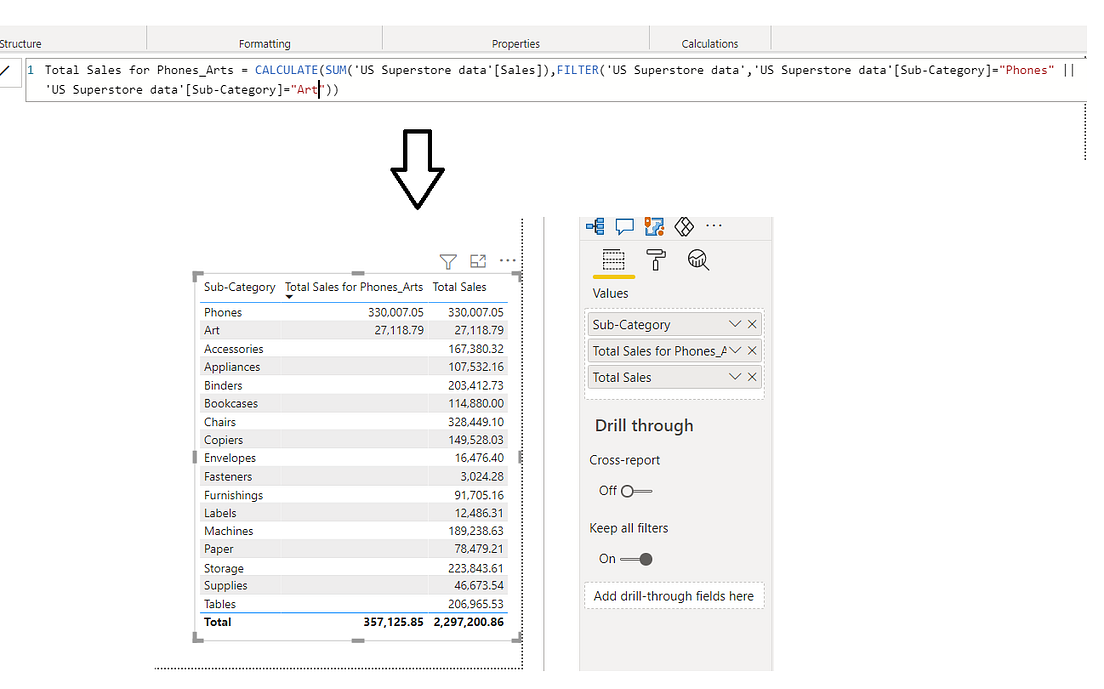Expand the Sub-Category field dropdown

[736, 323]
